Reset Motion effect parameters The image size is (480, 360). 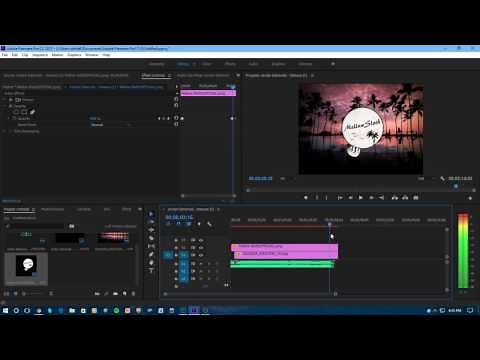click(x=176, y=99)
